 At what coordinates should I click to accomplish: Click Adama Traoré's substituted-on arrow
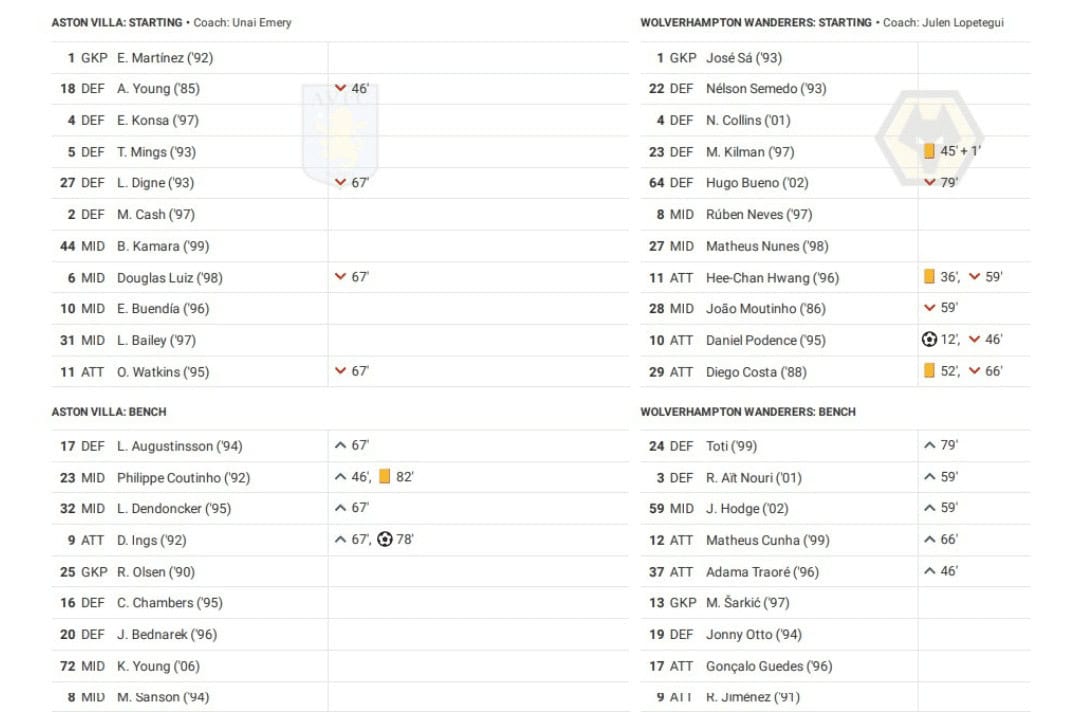930,571
